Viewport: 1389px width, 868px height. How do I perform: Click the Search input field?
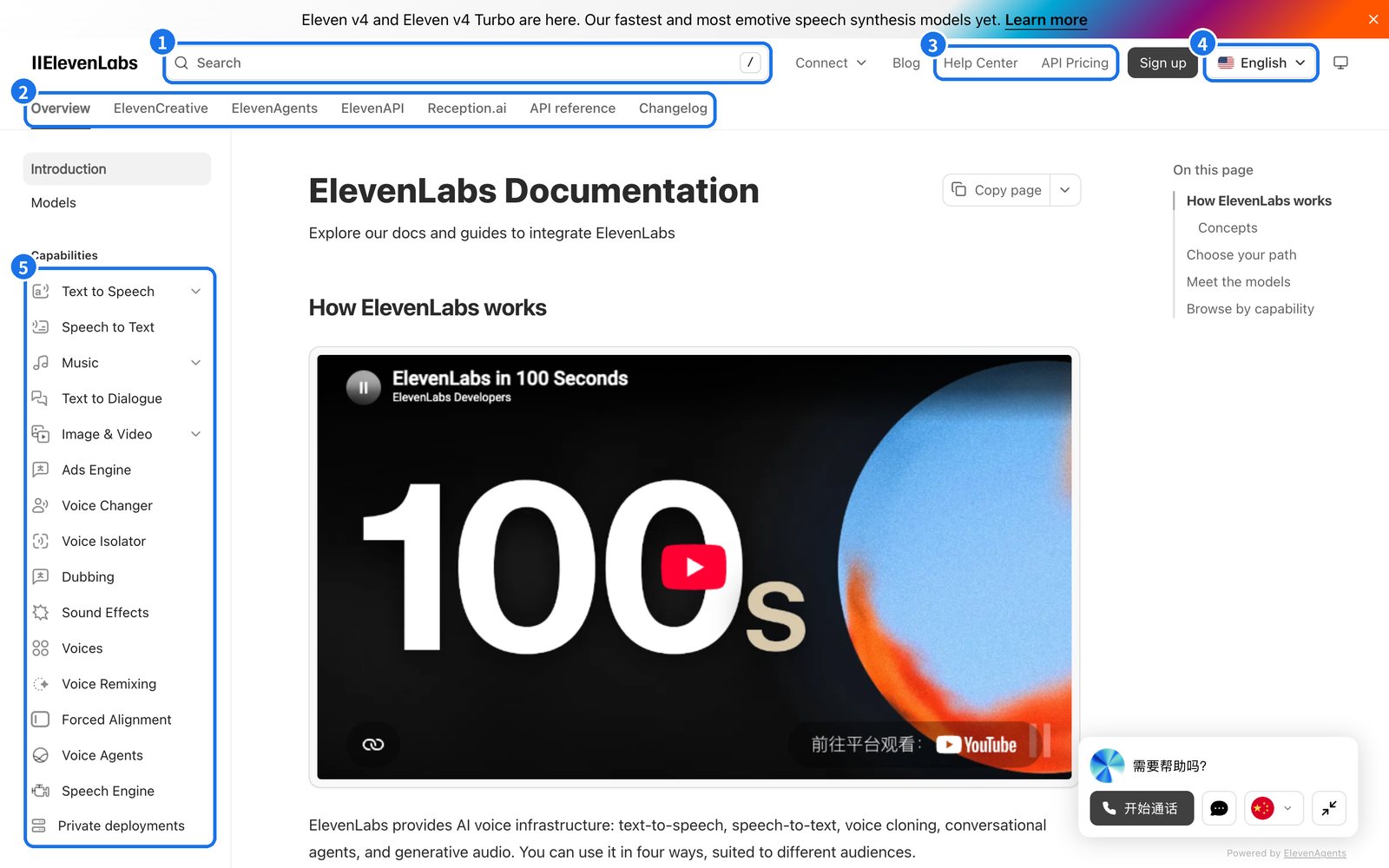tap(467, 62)
